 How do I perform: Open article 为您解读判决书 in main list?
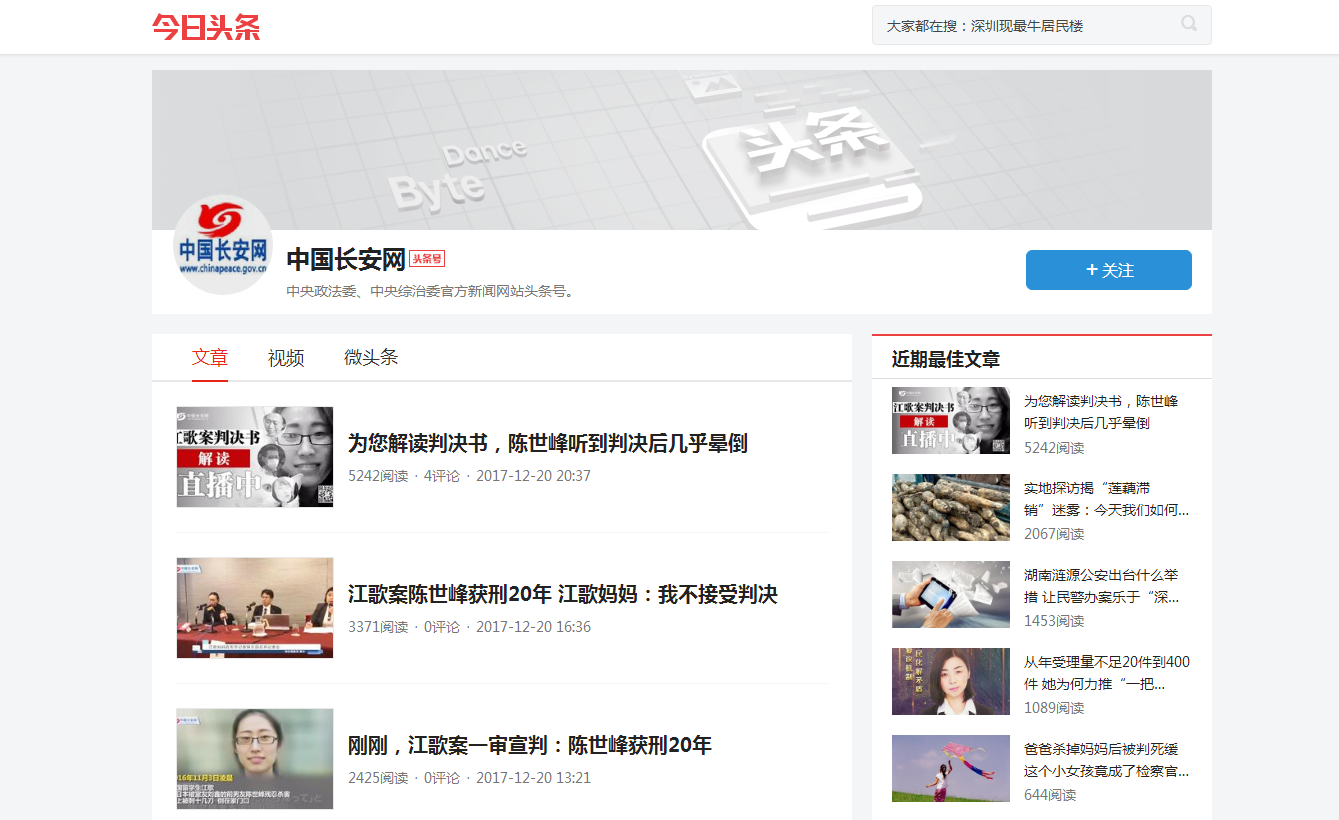tap(547, 444)
